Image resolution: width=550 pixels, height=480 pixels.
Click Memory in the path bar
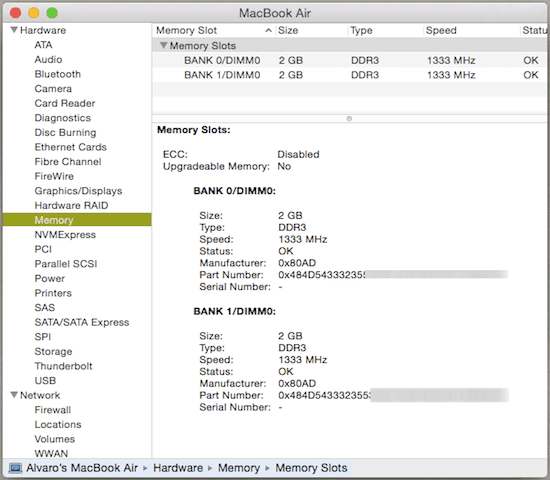click(239, 468)
